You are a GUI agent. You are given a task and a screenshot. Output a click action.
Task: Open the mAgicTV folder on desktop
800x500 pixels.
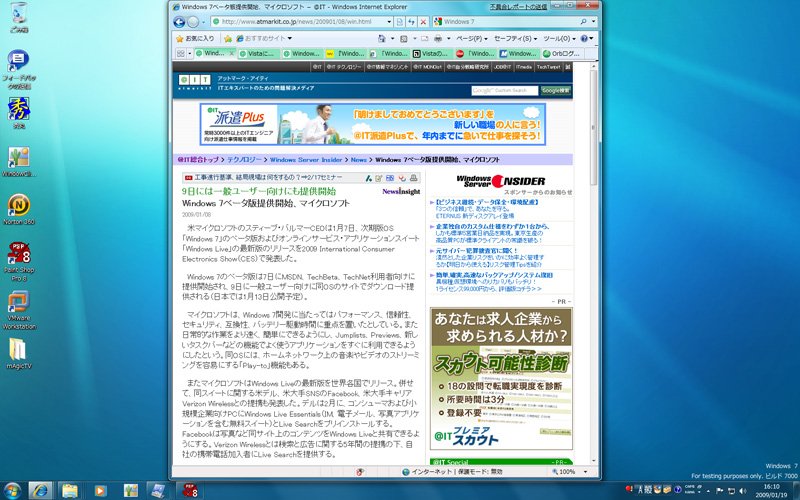click(x=18, y=353)
